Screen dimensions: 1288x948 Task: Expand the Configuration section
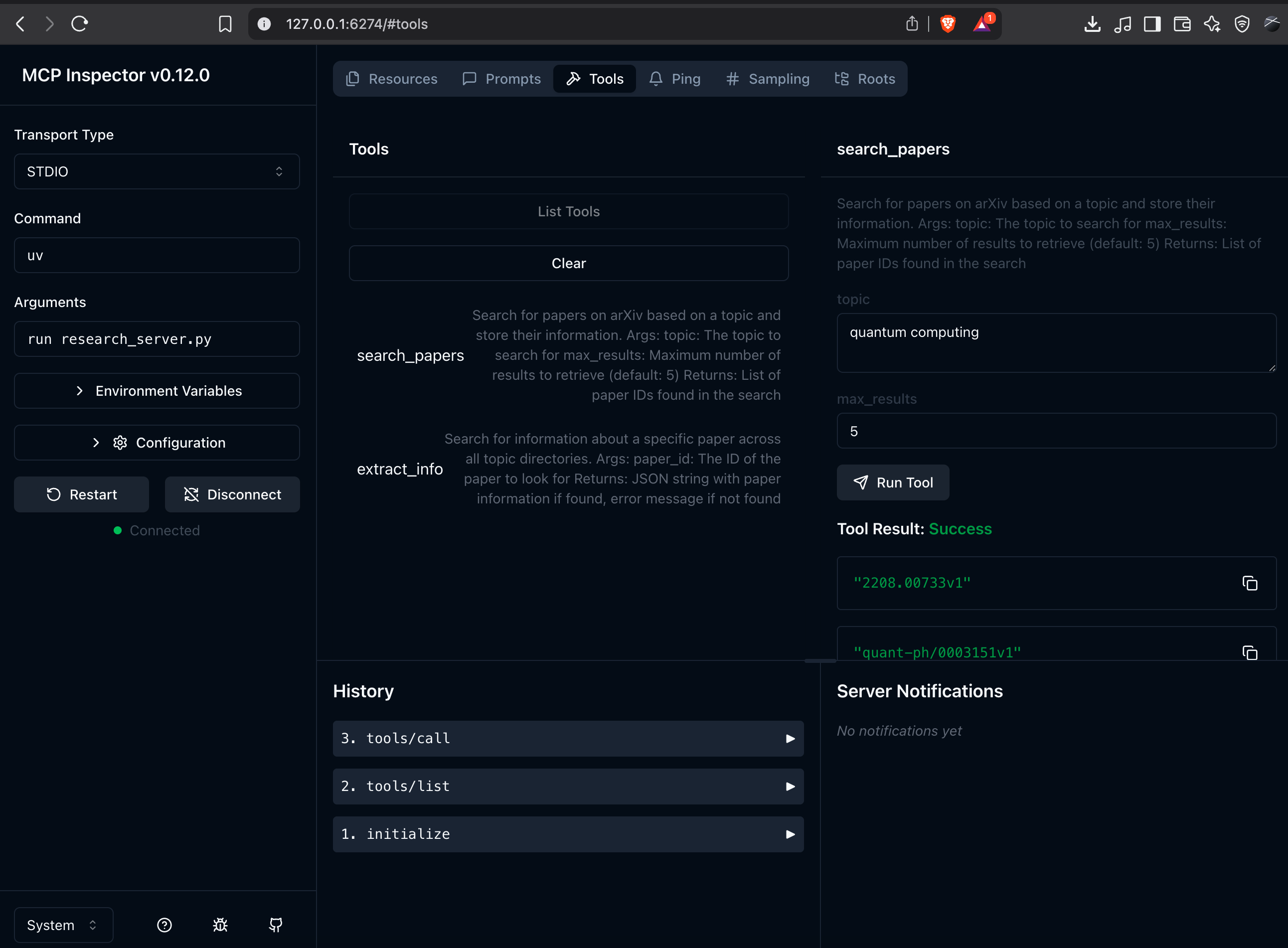tap(157, 443)
